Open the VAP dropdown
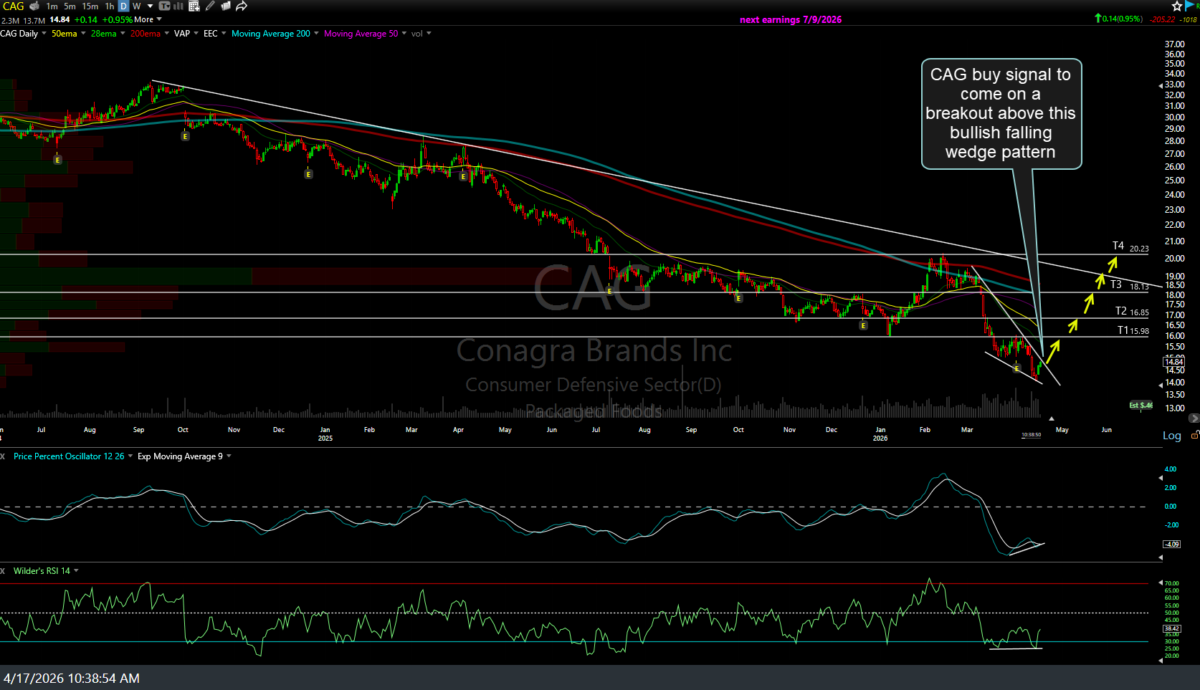 [x=196, y=33]
